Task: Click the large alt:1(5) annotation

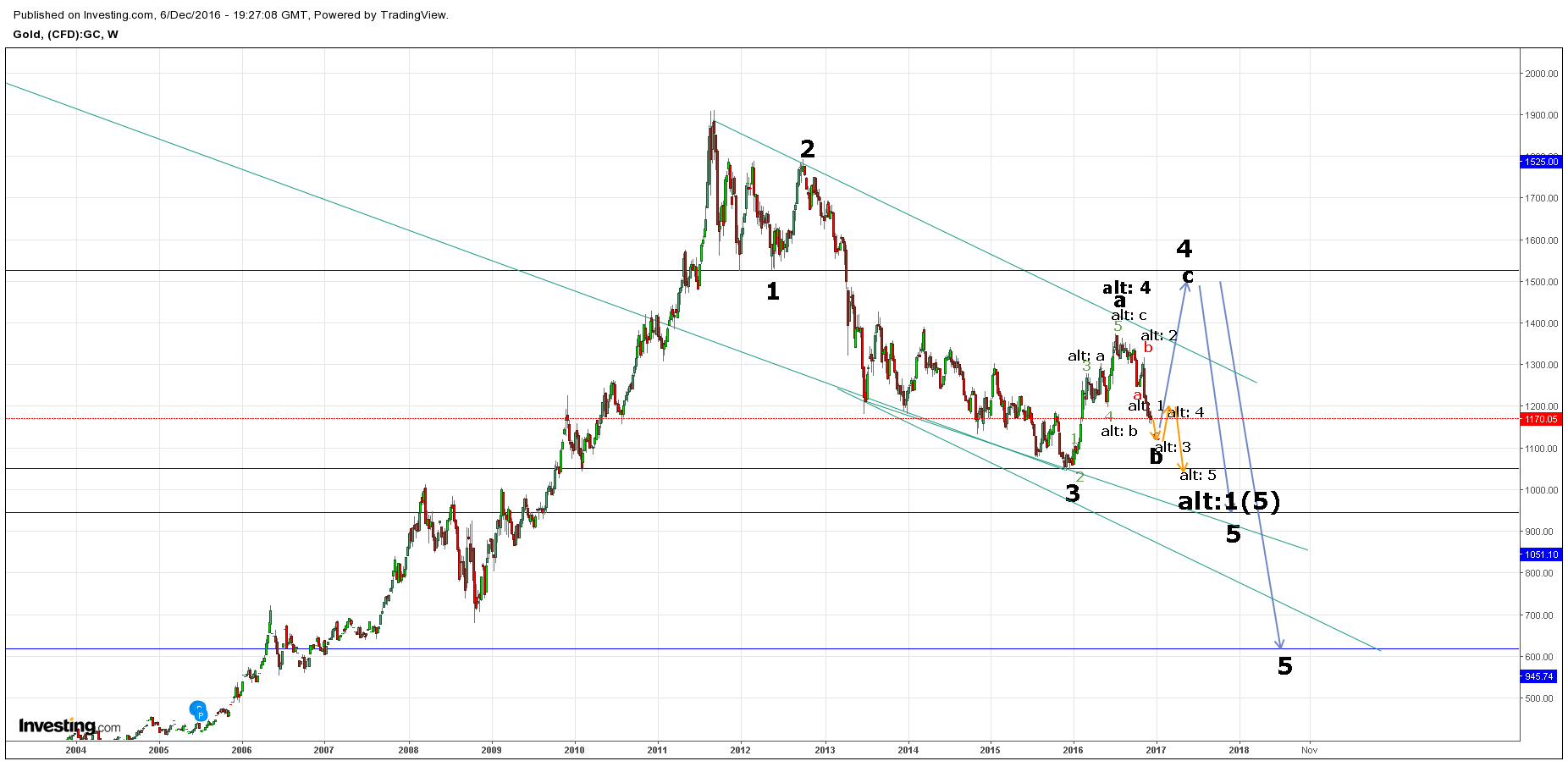Action: click(1228, 501)
